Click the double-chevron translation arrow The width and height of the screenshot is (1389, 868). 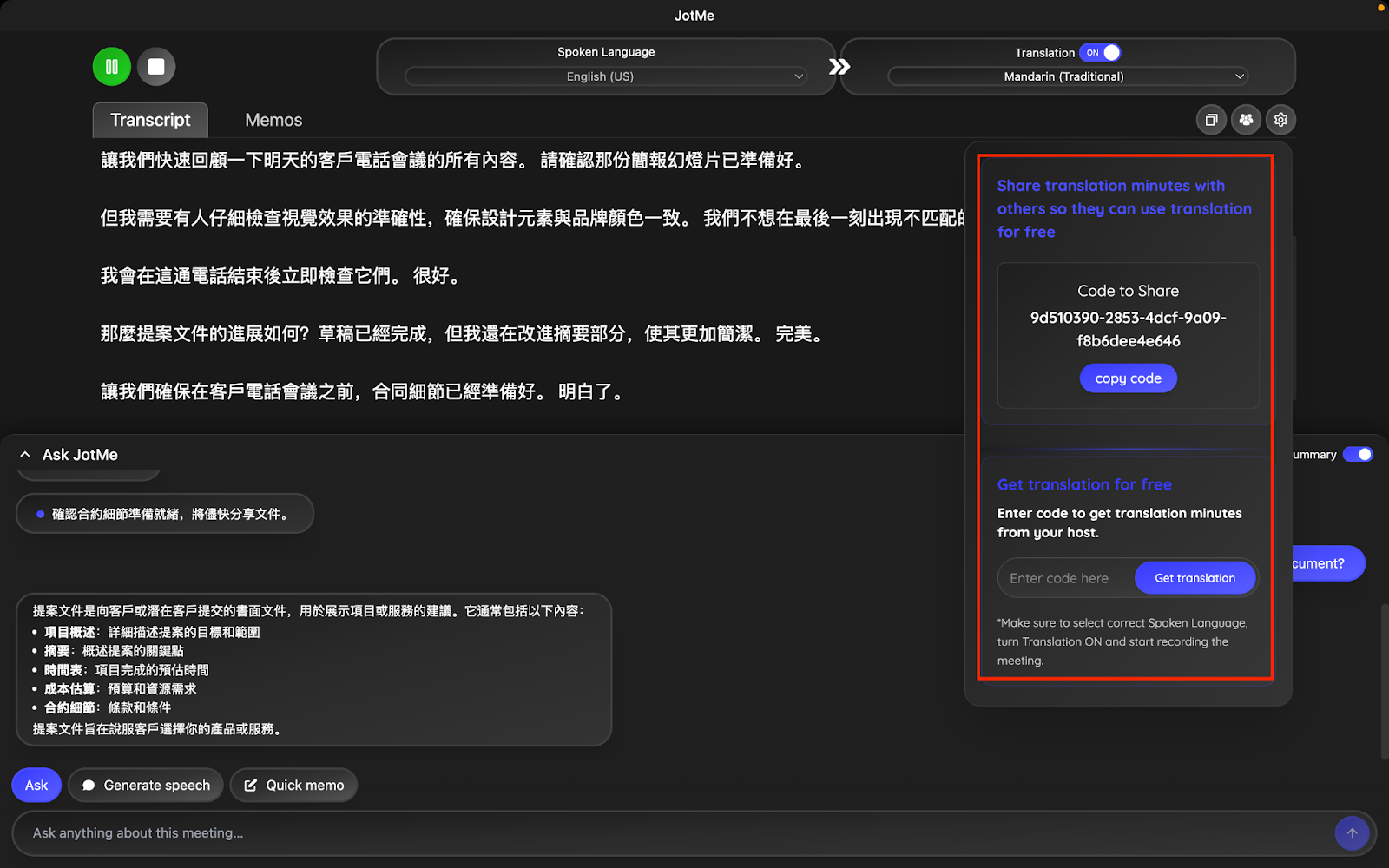tap(839, 65)
